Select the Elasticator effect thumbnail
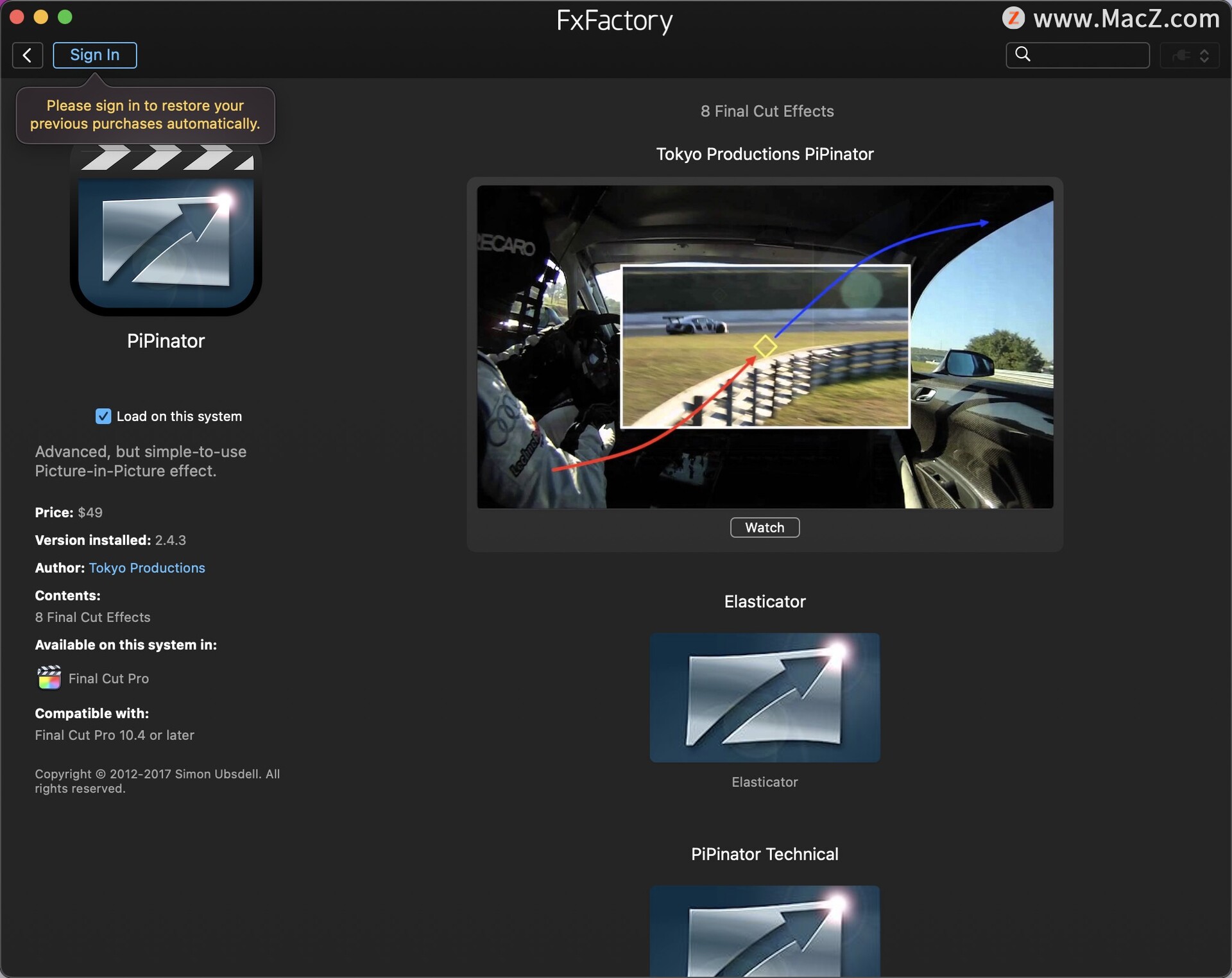Screen dimensions: 1232x978 coord(764,698)
